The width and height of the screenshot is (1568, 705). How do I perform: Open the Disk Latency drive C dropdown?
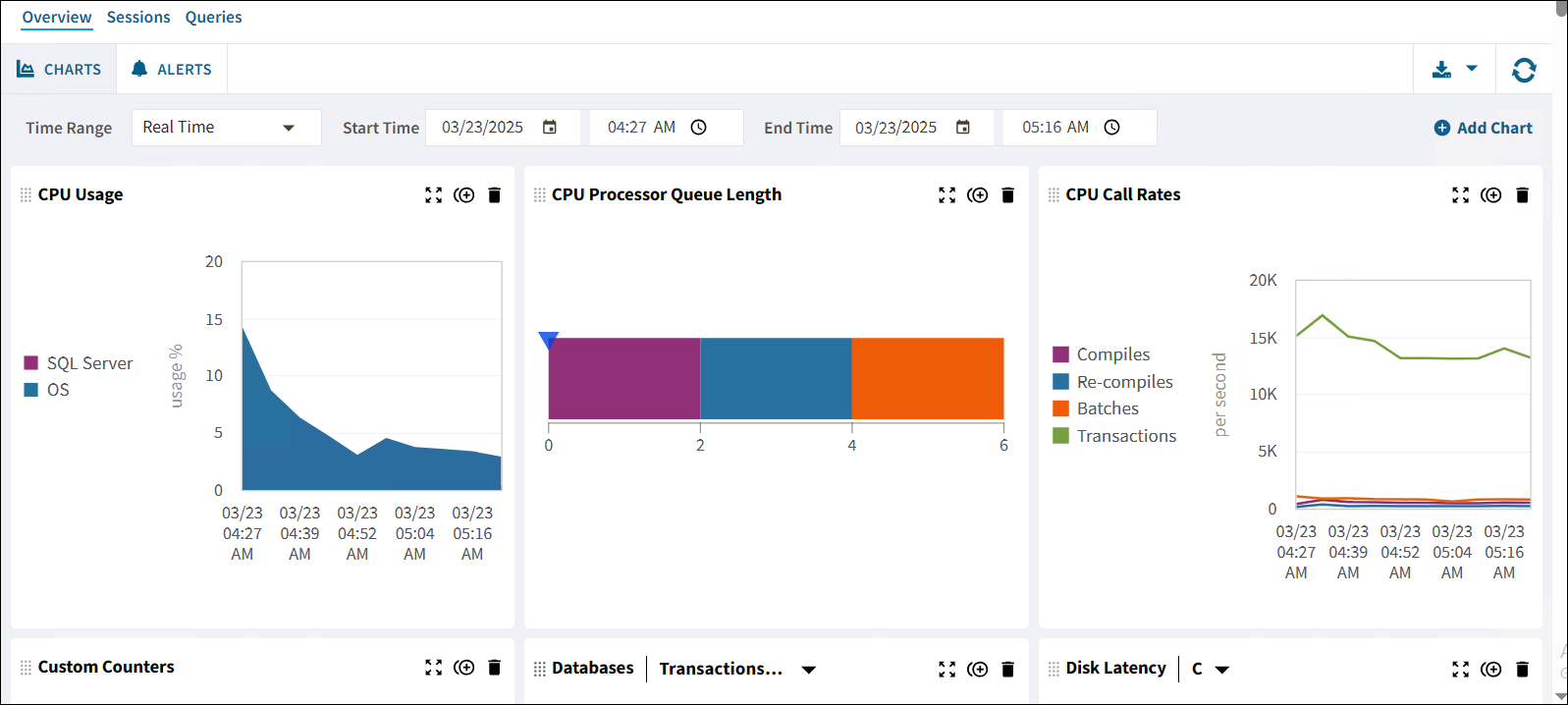click(x=1211, y=670)
